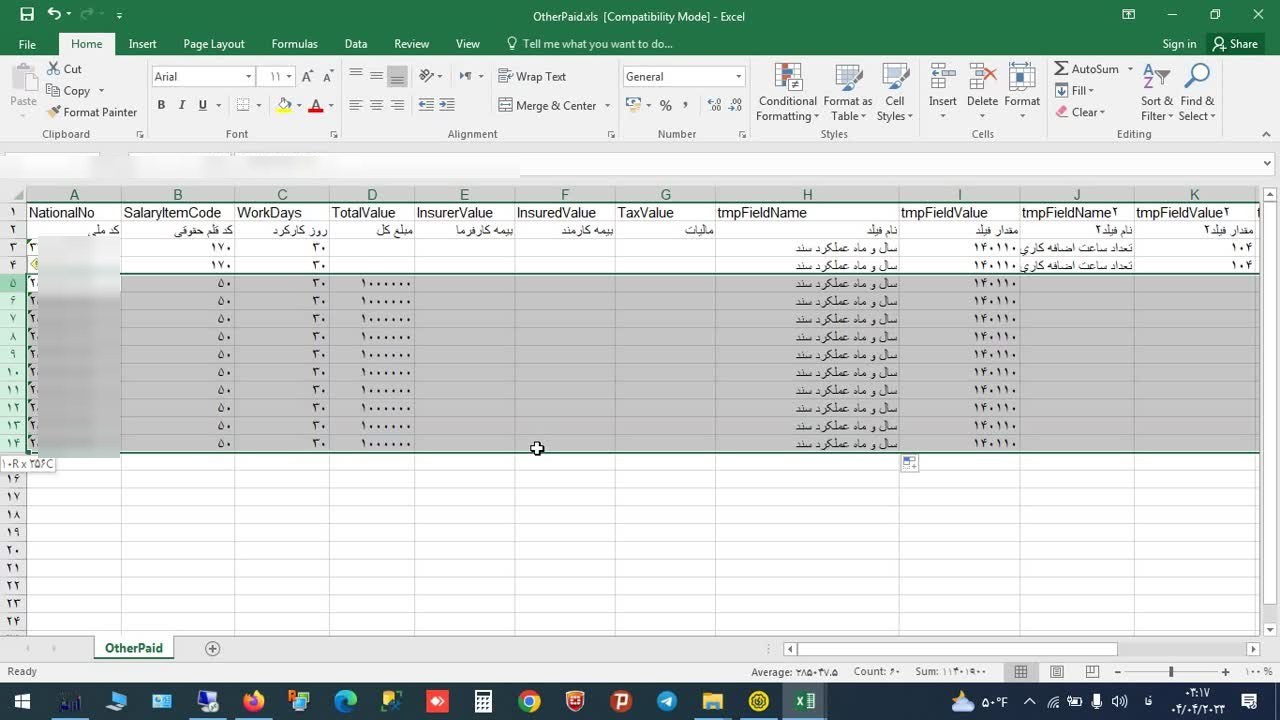Save the workbook from the Quick Access Toolbar
The height and width of the screenshot is (720, 1280).
tap(27, 15)
